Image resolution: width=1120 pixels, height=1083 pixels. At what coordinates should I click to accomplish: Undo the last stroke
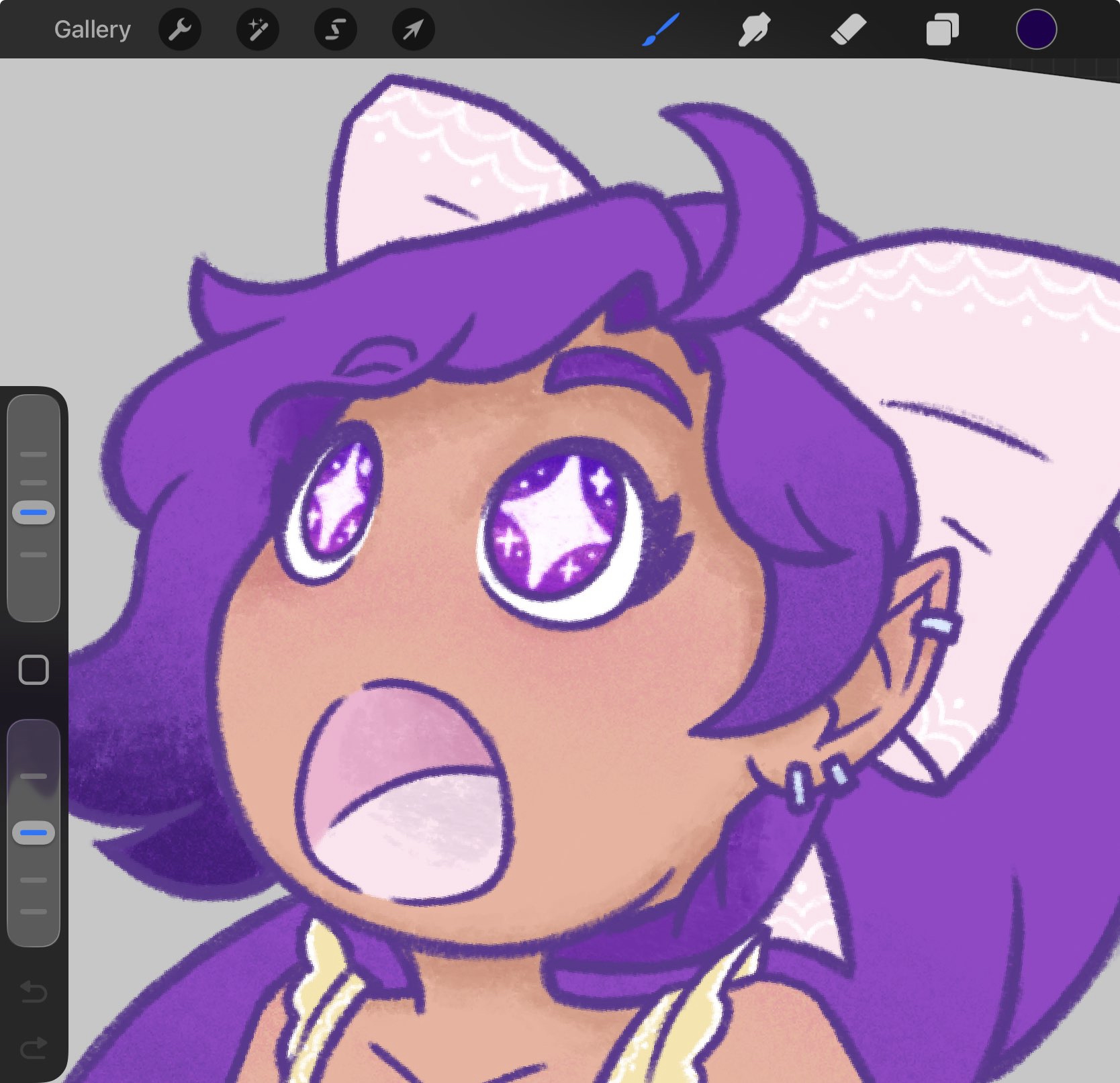click(x=34, y=991)
